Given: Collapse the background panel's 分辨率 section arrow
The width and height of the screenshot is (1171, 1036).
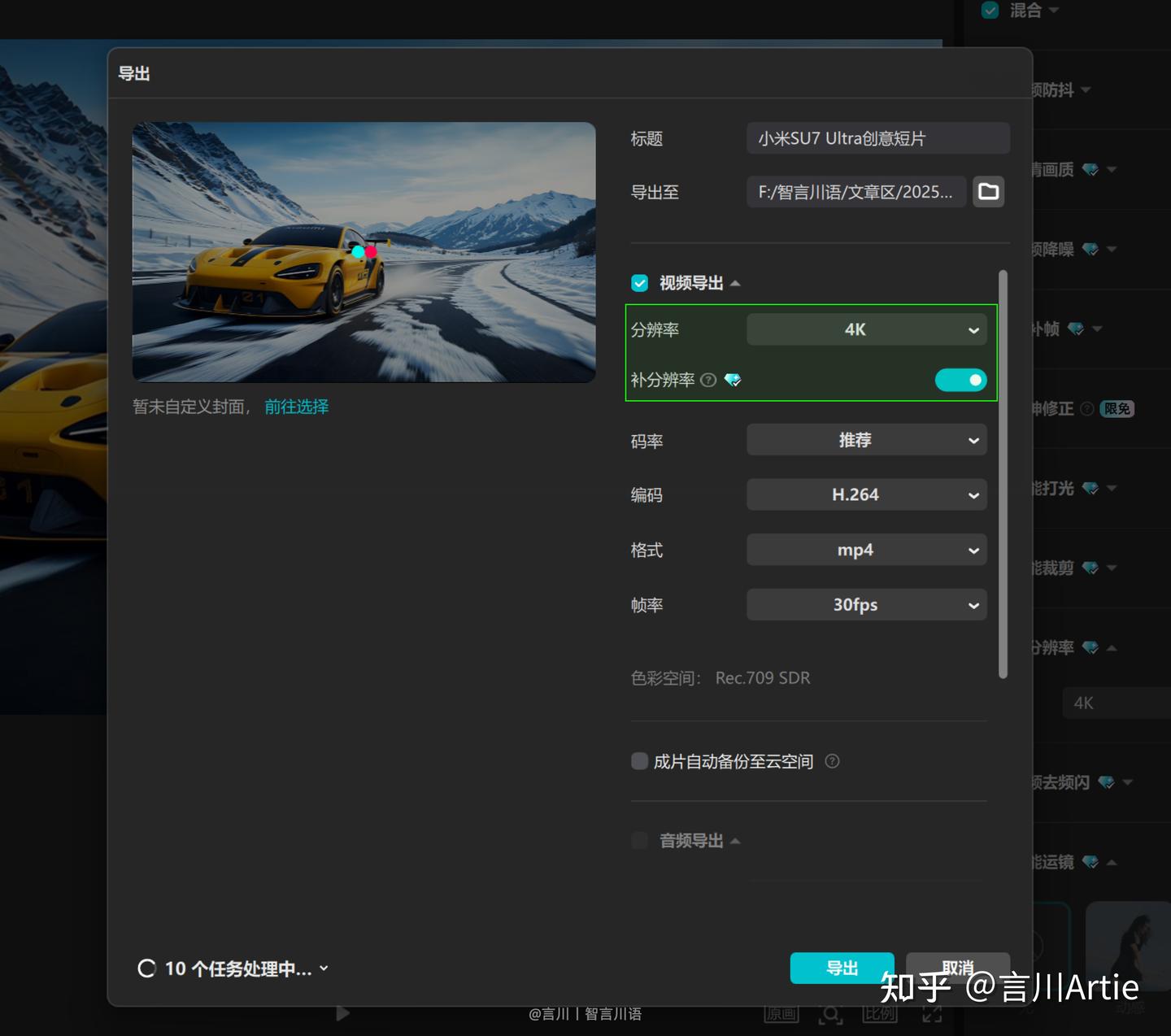Looking at the screenshot, I should click(1112, 647).
